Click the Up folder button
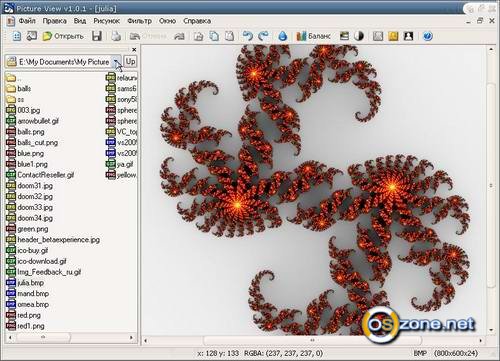Screen dimensions: 500x361 (x=130, y=61)
